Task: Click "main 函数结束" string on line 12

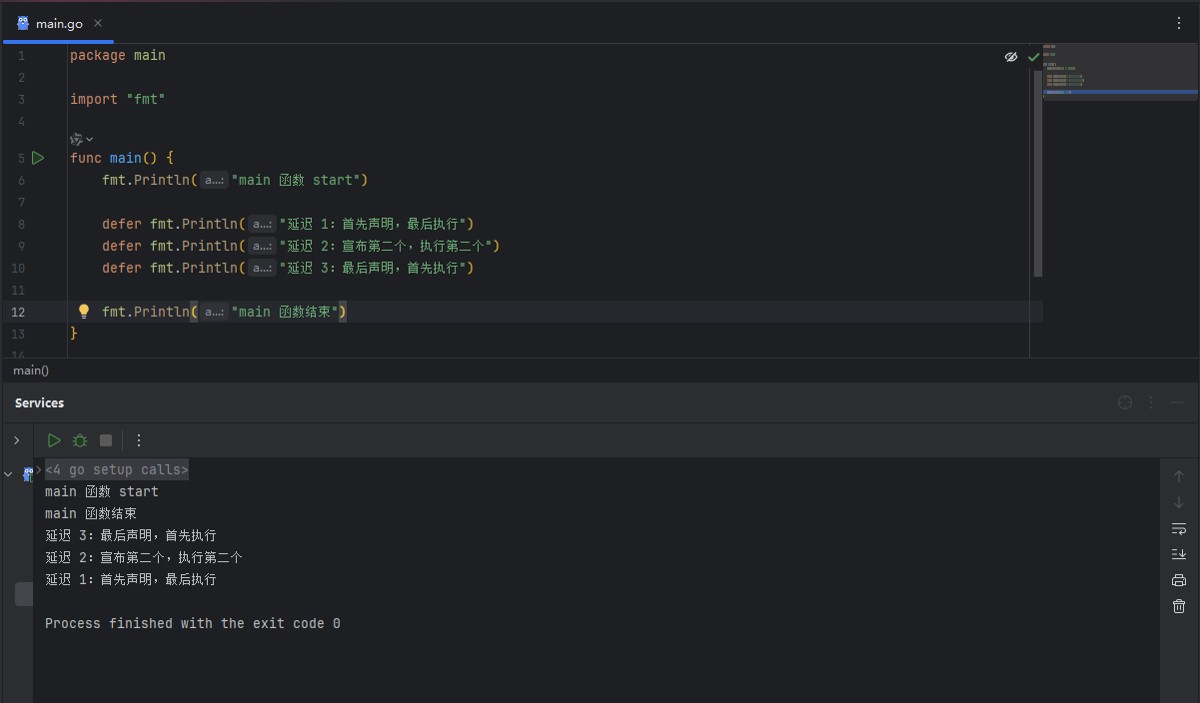Action: click(x=285, y=312)
